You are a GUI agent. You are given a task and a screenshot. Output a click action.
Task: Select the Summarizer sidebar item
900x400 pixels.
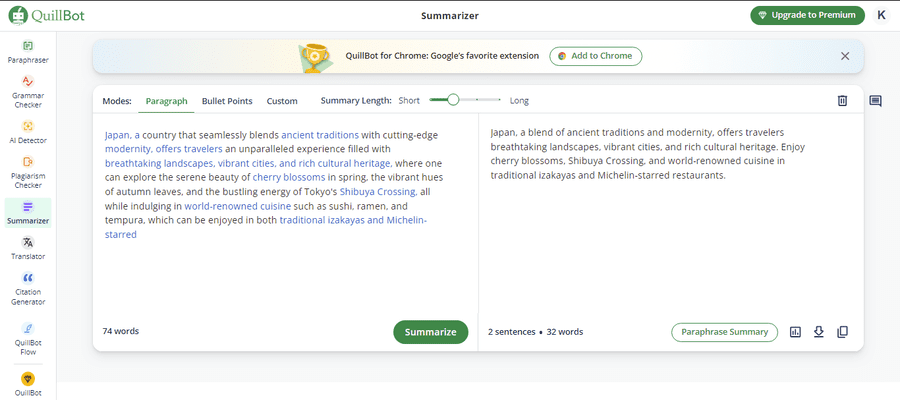point(28,213)
